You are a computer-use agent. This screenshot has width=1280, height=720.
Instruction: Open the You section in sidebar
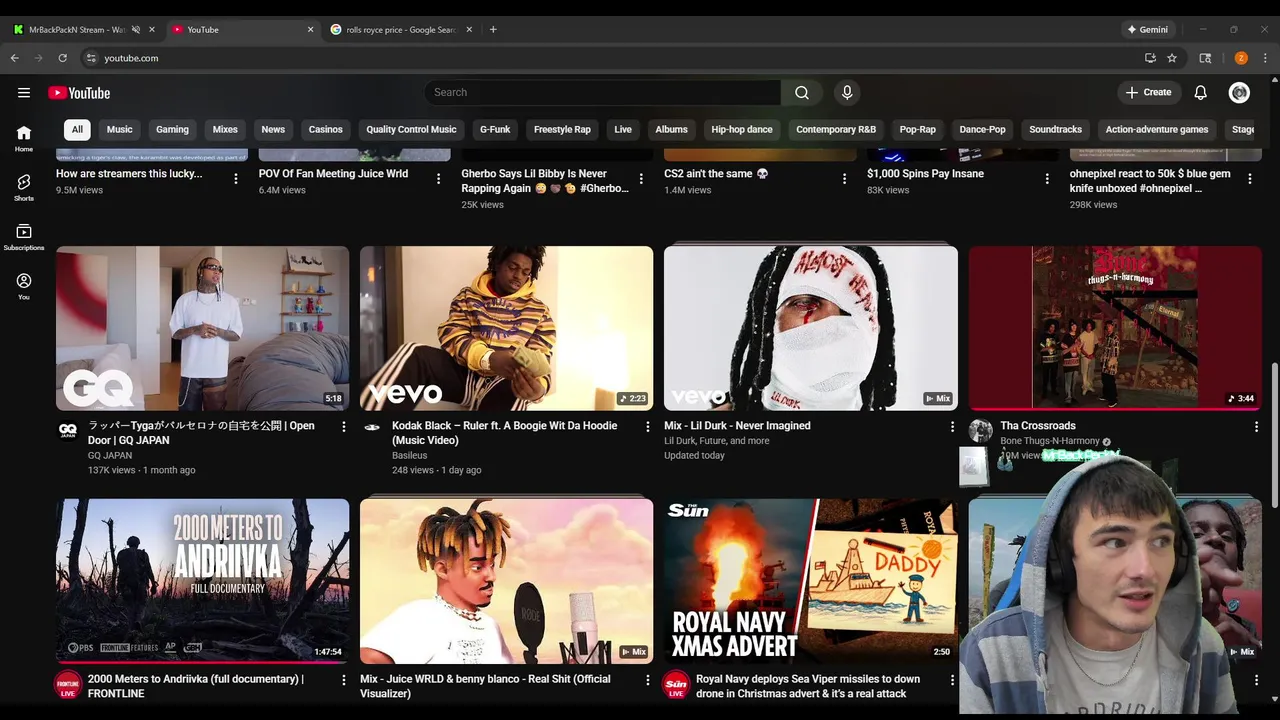pyautogui.click(x=24, y=286)
